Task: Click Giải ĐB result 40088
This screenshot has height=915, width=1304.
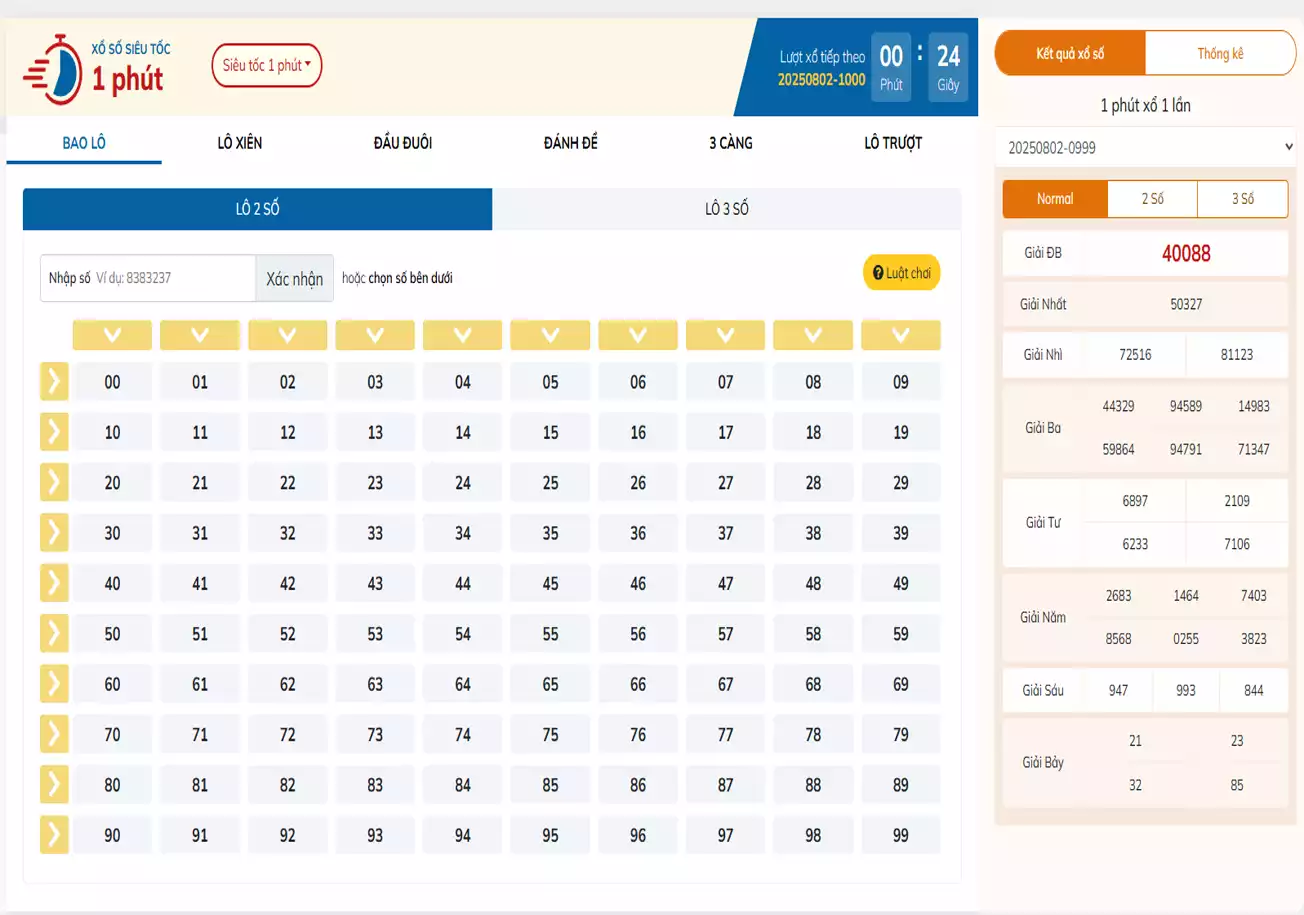Action: (1186, 254)
